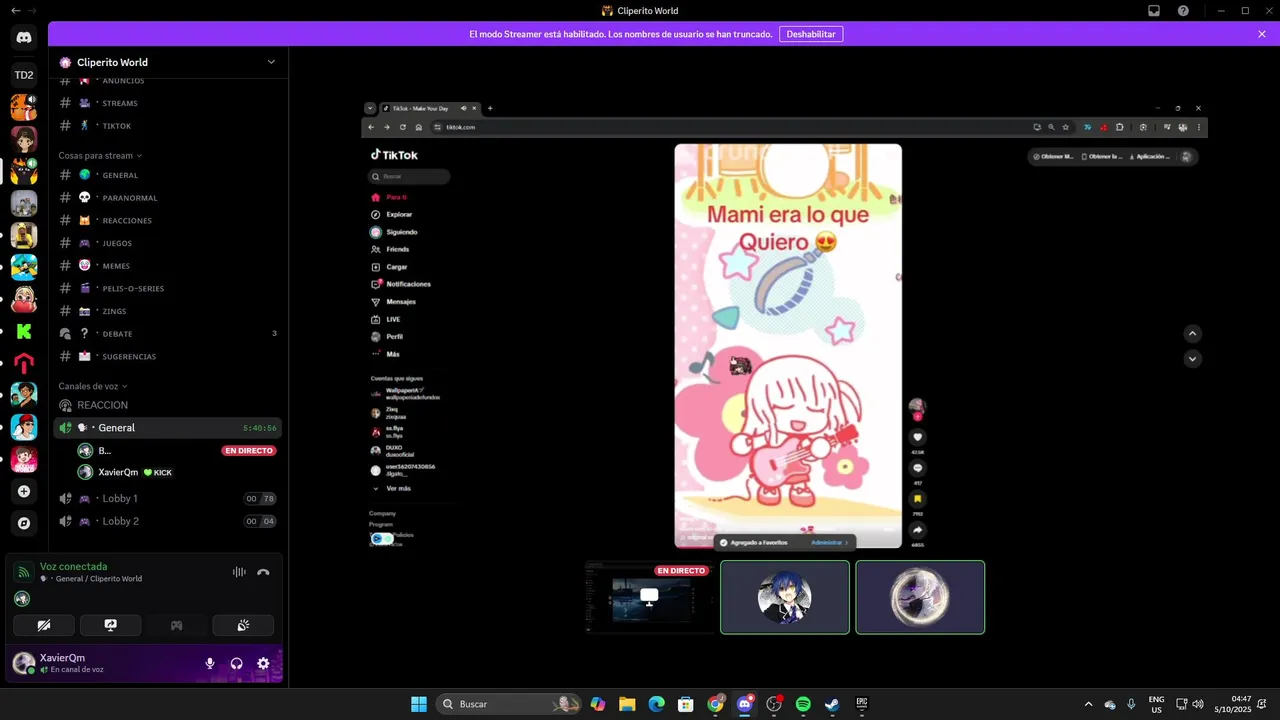Viewport: 1280px width, 720px height.
Task: Click the stream view up chevron
Action: 1192,334
